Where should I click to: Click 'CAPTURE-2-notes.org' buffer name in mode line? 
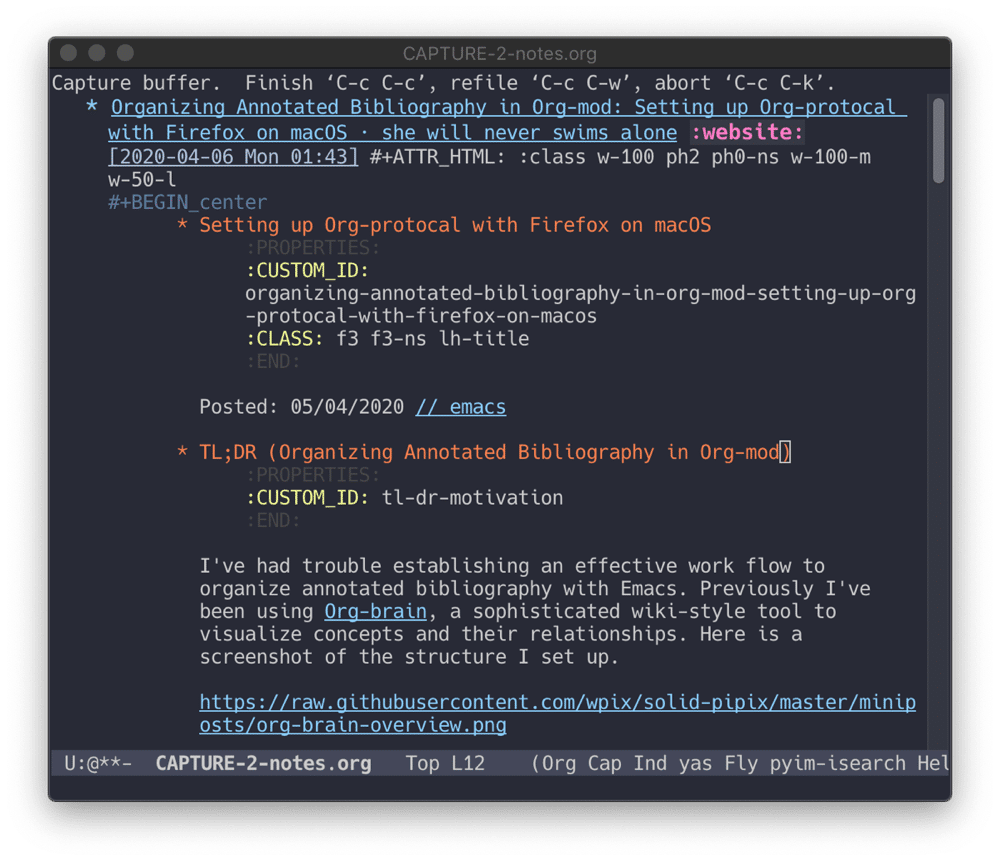point(263,763)
